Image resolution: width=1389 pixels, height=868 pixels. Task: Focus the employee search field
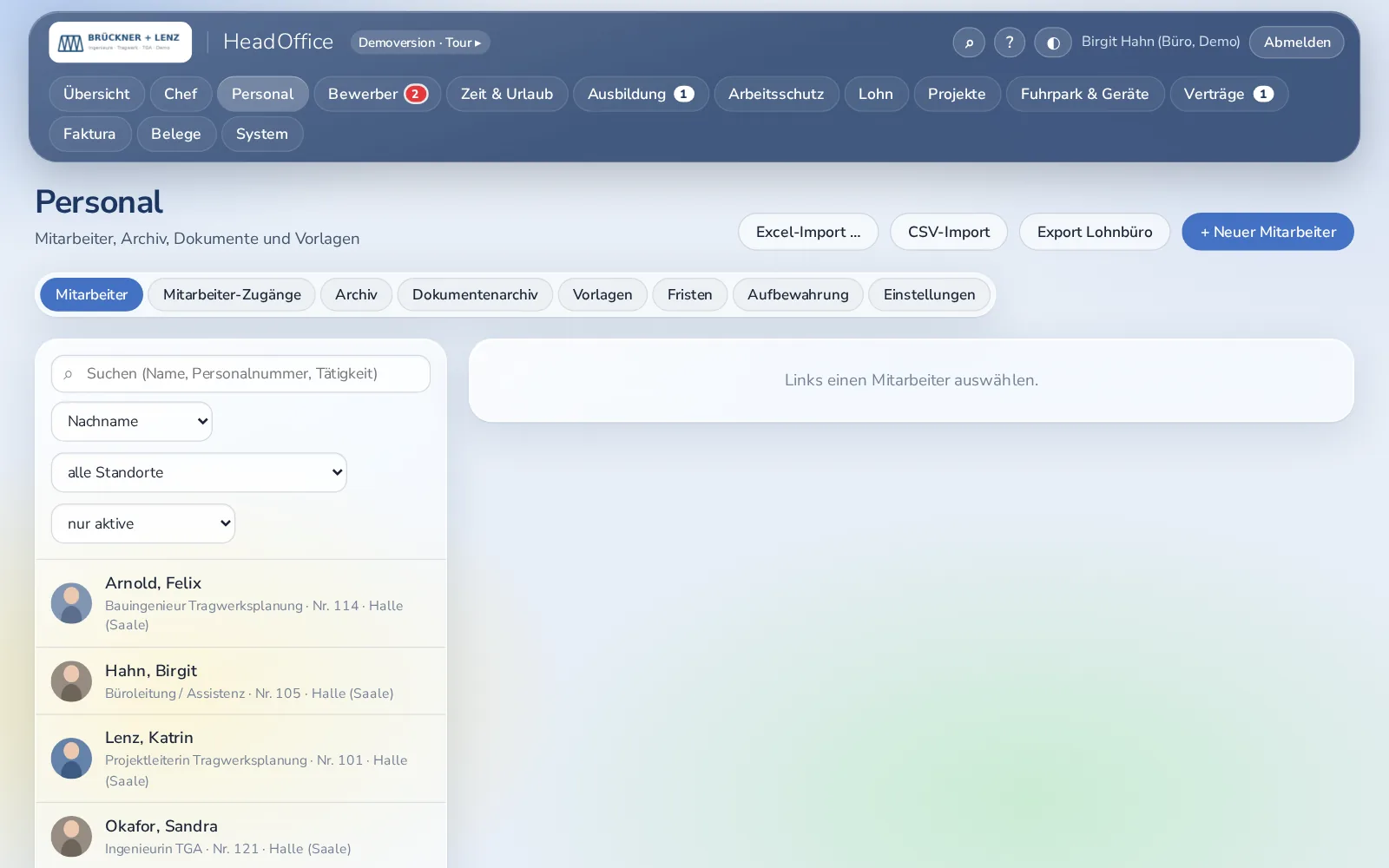[x=240, y=373]
